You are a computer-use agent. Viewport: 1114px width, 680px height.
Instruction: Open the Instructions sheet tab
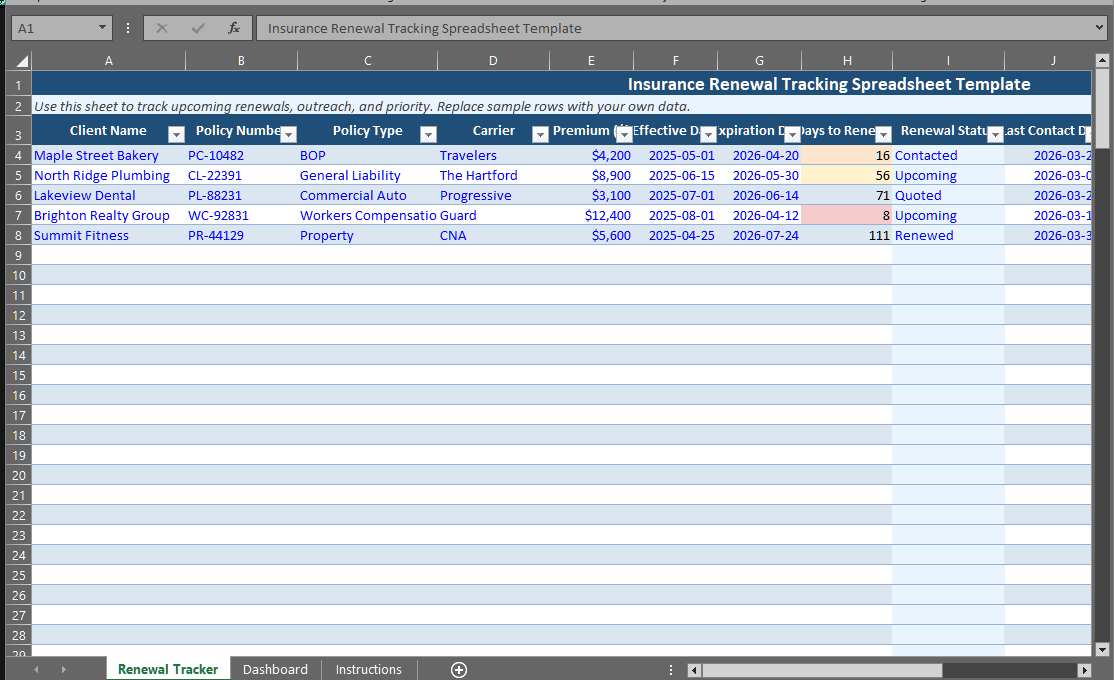tap(368, 669)
